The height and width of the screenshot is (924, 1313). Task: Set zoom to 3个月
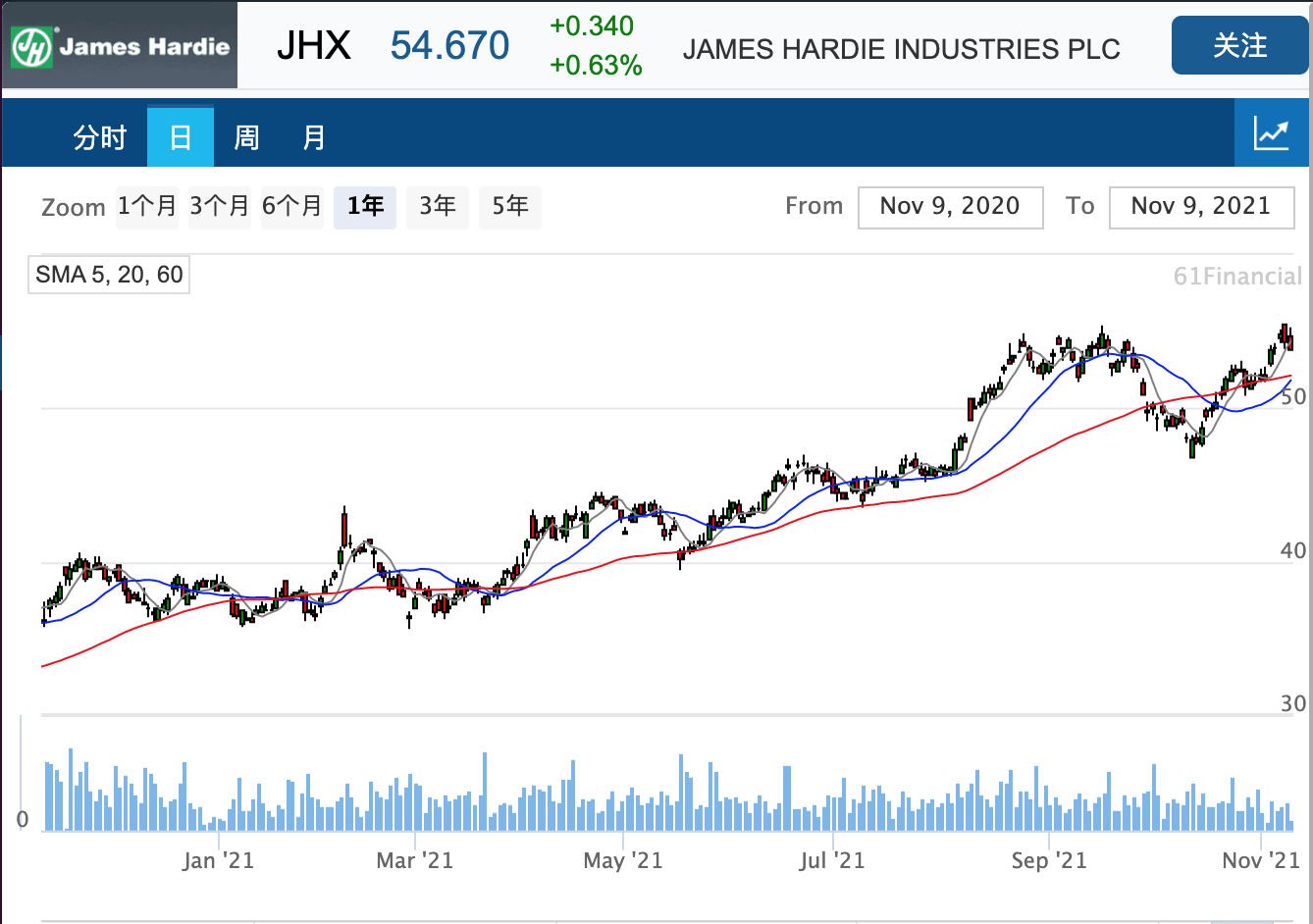pyautogui.click(x=220, y=207)
